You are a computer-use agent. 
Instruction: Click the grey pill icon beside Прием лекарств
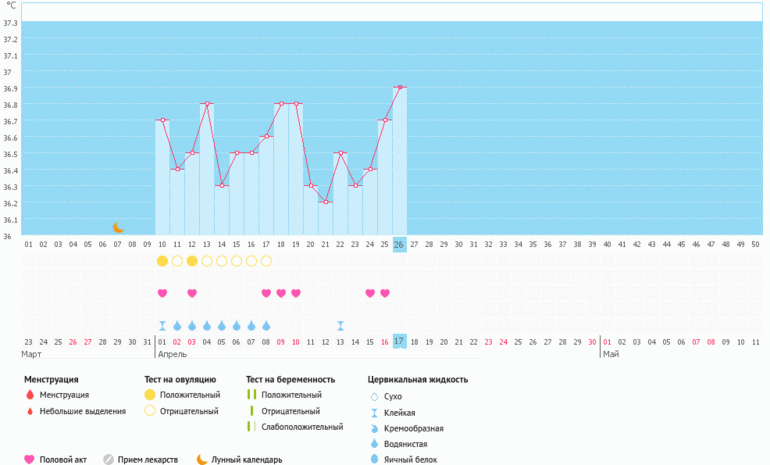(109, 460)
